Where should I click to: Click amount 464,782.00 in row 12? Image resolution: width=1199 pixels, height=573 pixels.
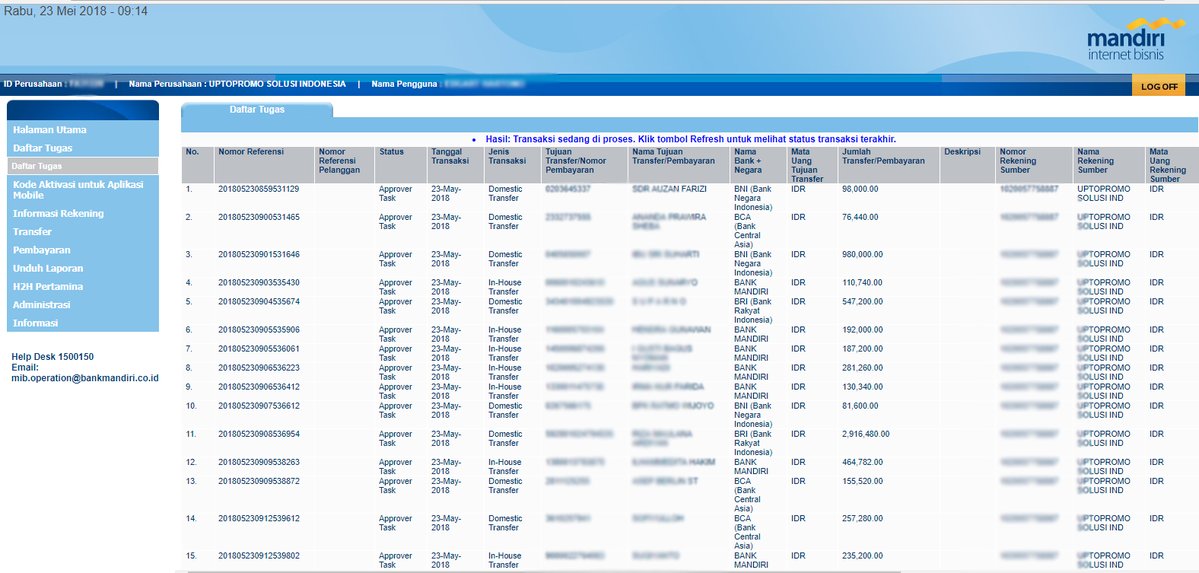pyautogui.click(x=863, y=462)
